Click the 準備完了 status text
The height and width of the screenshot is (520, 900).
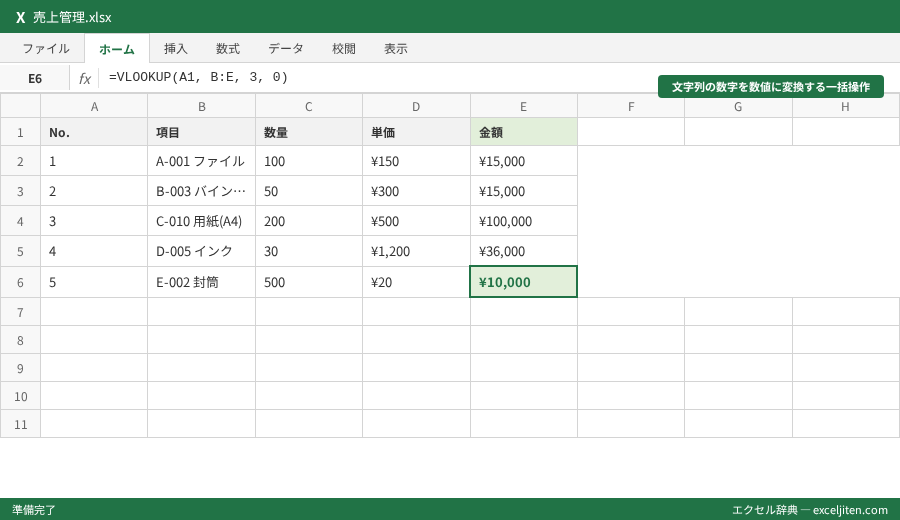point(34,510)
